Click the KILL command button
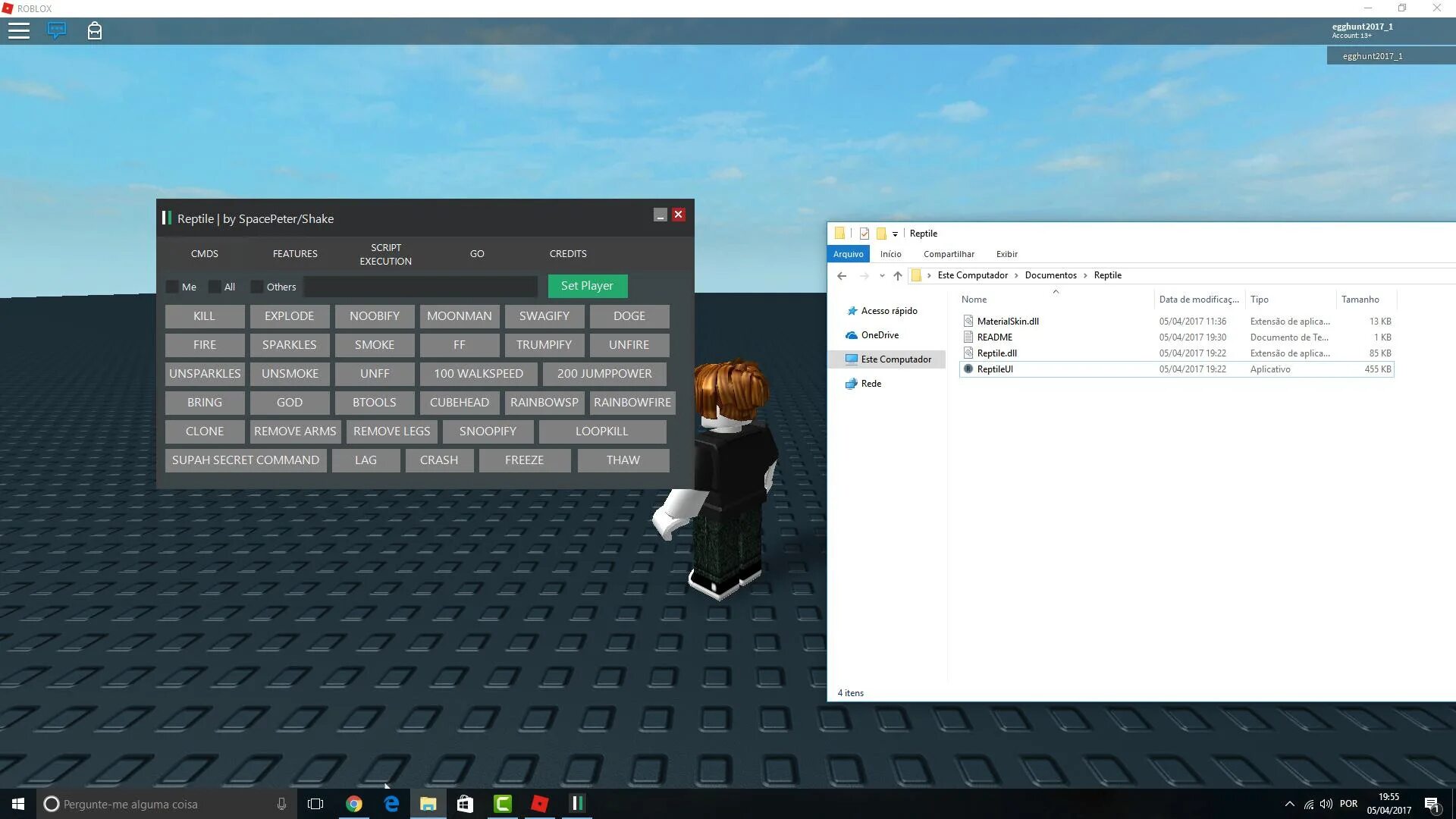Screen dimensions: 1456x819 click(204, 315)
